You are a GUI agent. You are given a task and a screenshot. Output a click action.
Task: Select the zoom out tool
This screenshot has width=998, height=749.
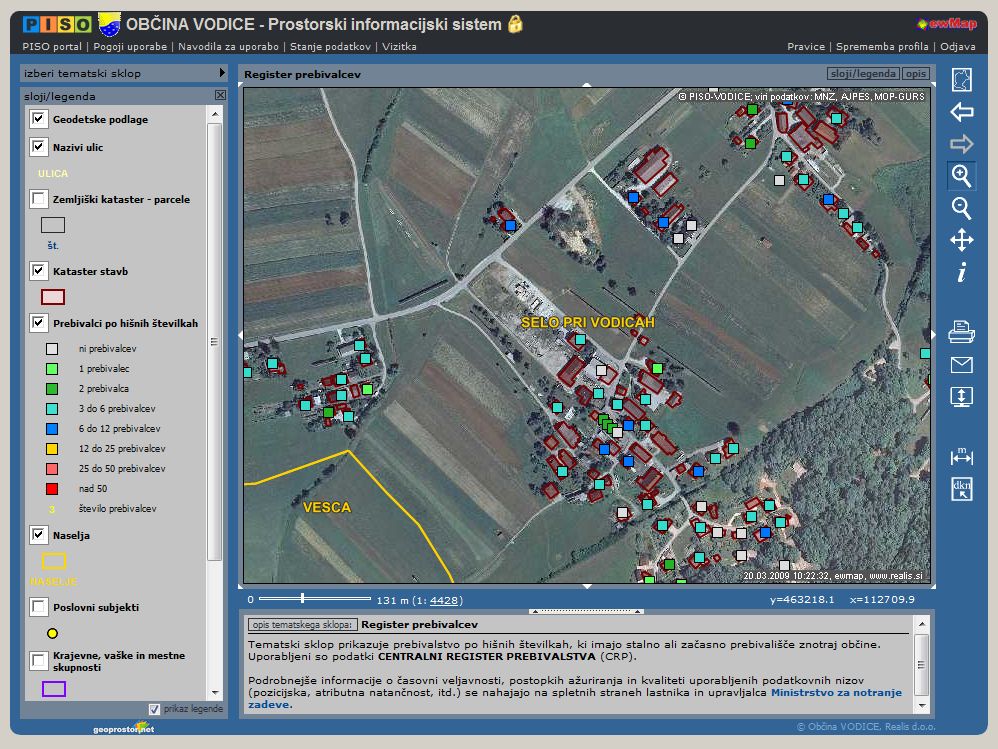click(x=961, y=208)
